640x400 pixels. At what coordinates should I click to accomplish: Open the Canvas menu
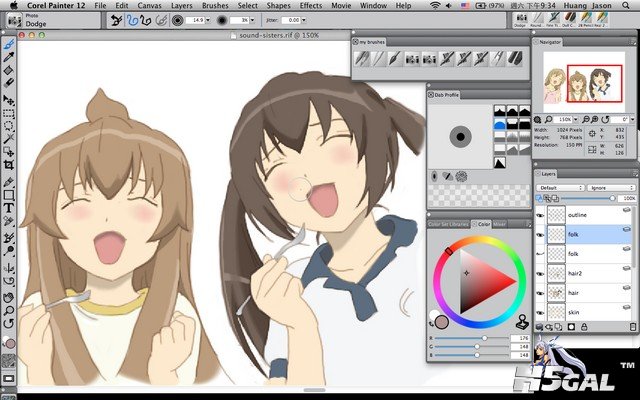coord(149,6)
